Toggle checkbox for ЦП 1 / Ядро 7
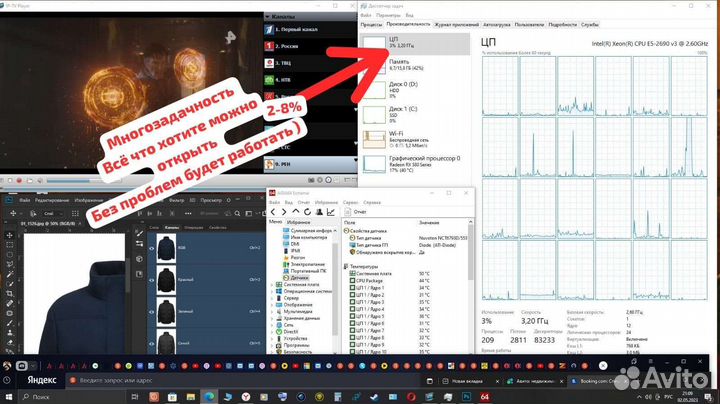Viewport: 720px width, 404px height. point(352,331)
